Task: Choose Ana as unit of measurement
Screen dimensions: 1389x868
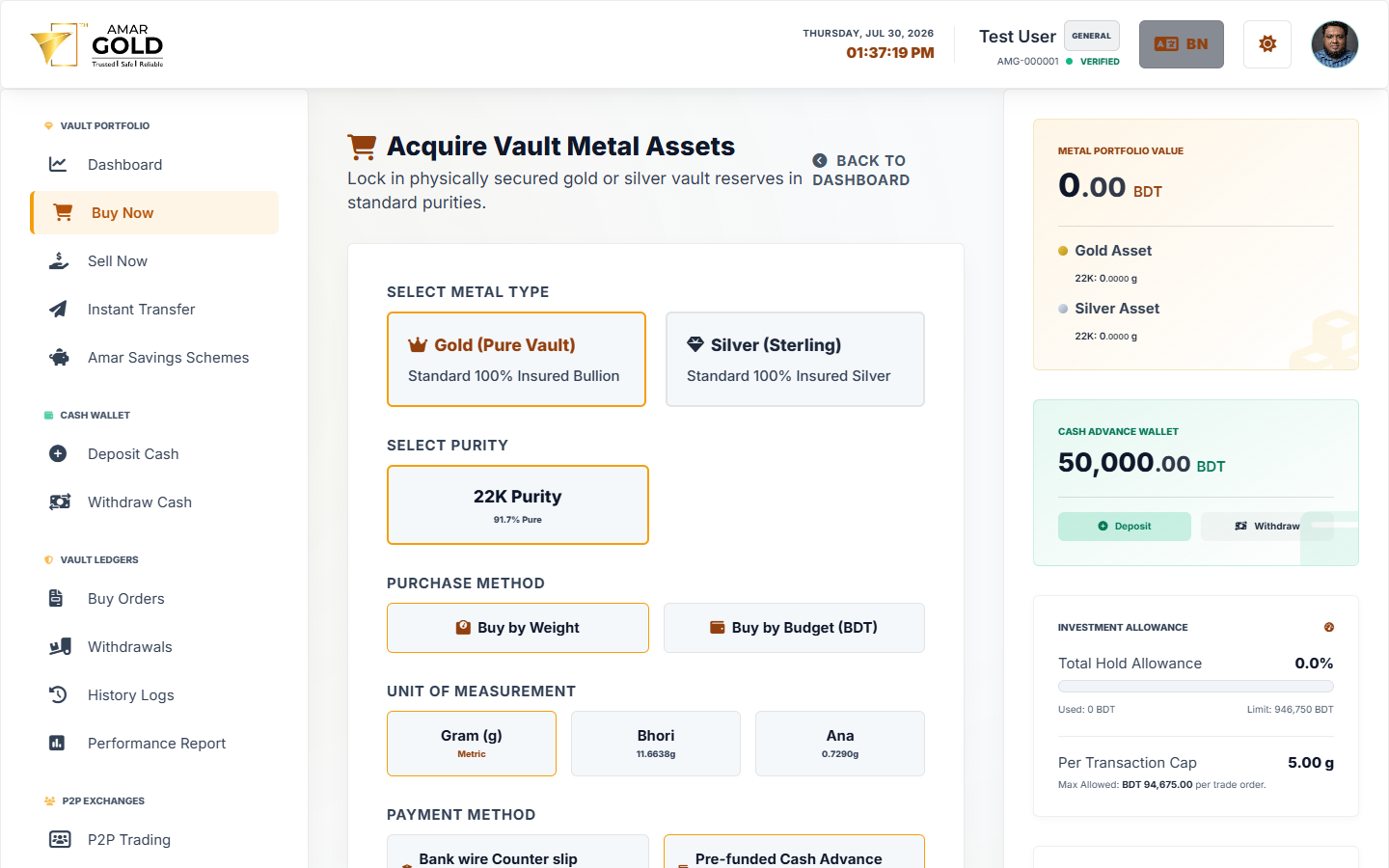Action: (x=840, y=744)
